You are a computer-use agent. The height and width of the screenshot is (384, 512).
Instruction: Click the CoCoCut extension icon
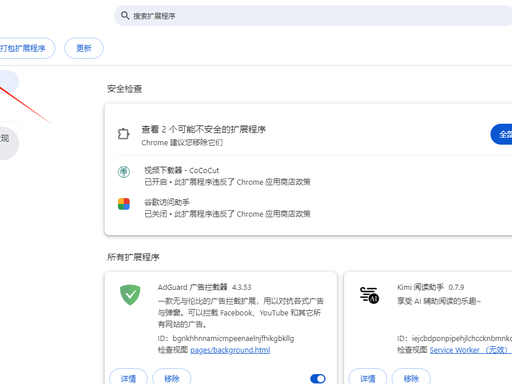coord(124,172)
